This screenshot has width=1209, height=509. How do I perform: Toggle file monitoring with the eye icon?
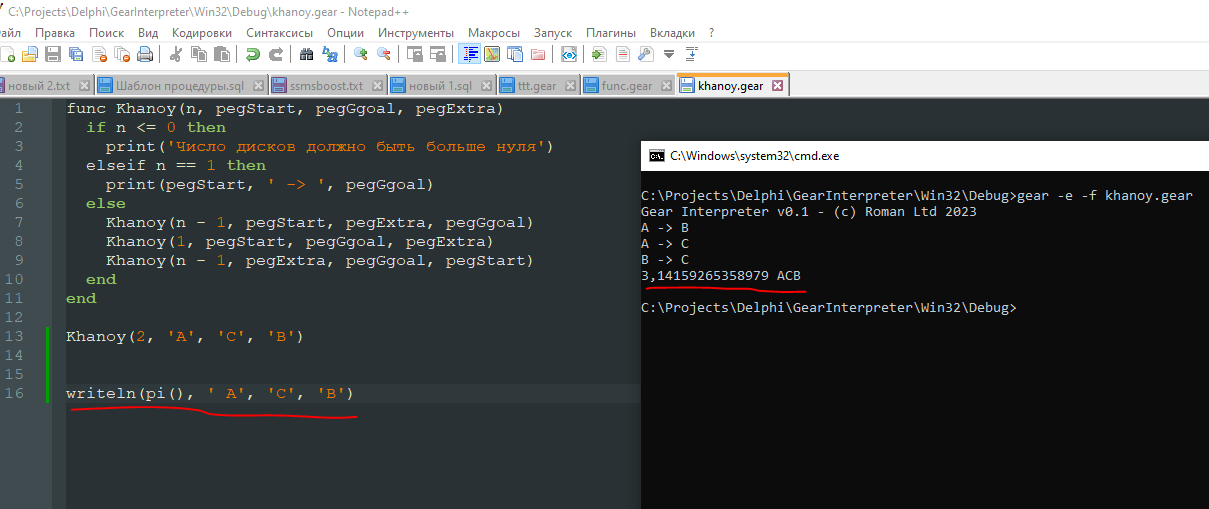(x=569, y=54)
